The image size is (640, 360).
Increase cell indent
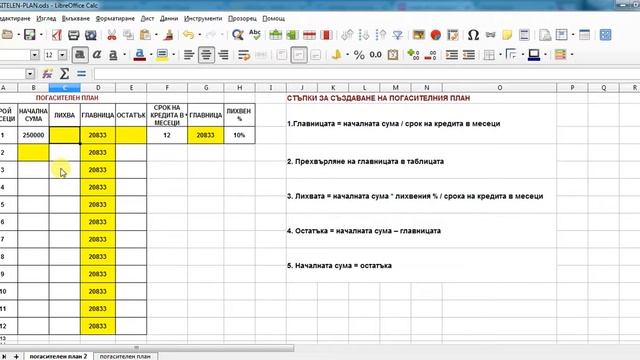click(x=451, y=55)
